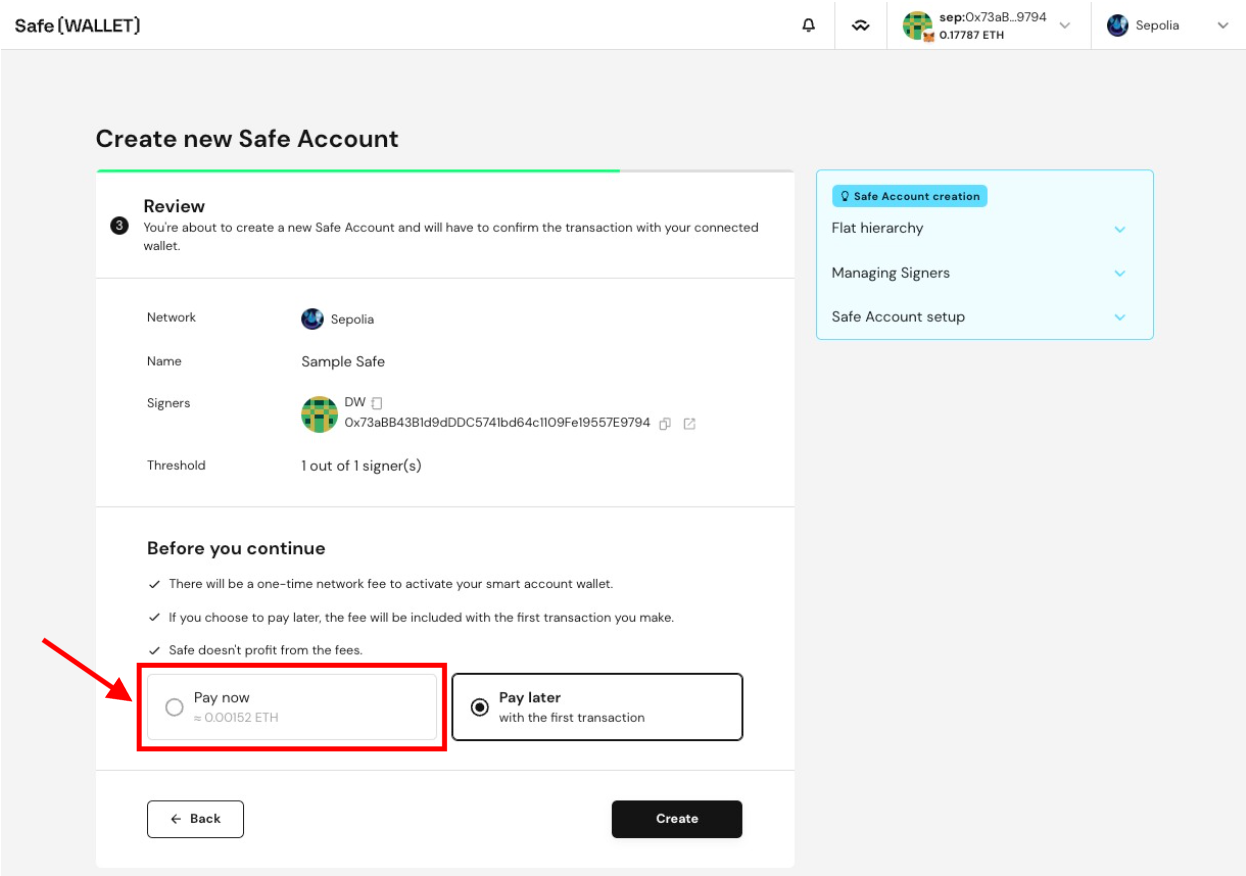Image resolution: width=1246 pixels, height=876 pixels.
Task: Expand the Safe Account setup section
Action: coord(984,317)
